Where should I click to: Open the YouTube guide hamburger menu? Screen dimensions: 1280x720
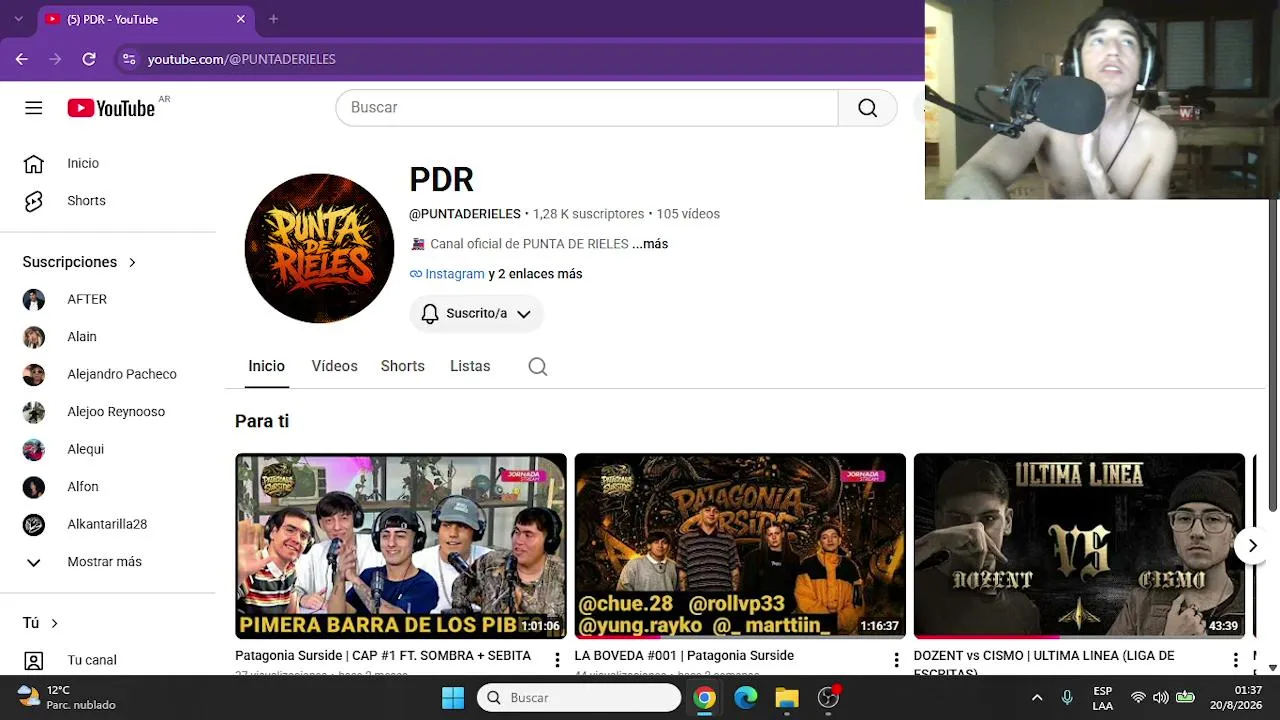pyautogui.click(x=34, y=108)
